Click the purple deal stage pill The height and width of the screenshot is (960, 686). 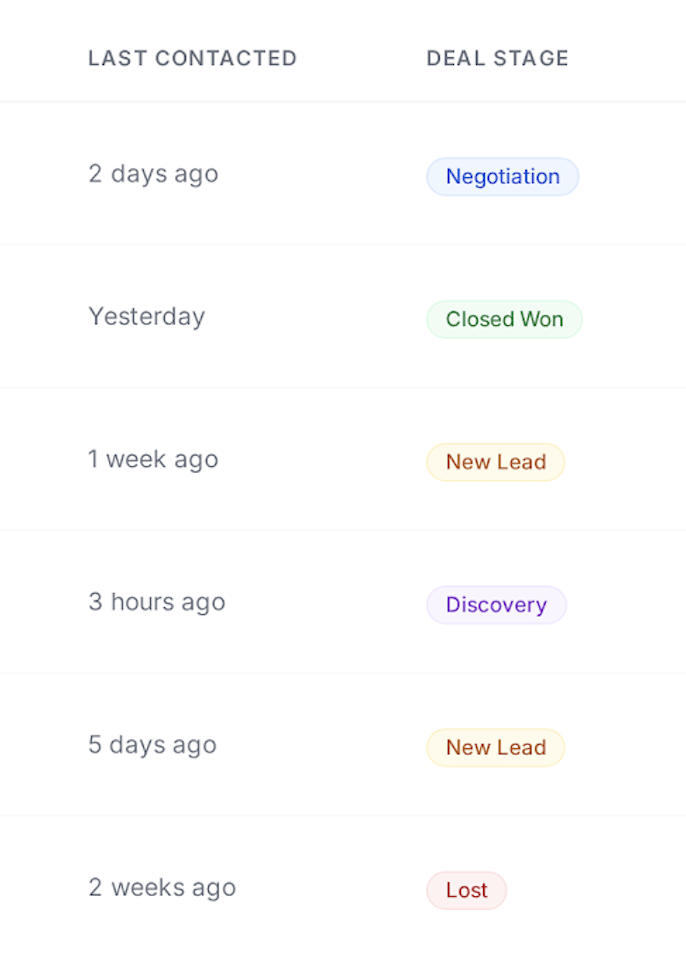coord(496,605)
